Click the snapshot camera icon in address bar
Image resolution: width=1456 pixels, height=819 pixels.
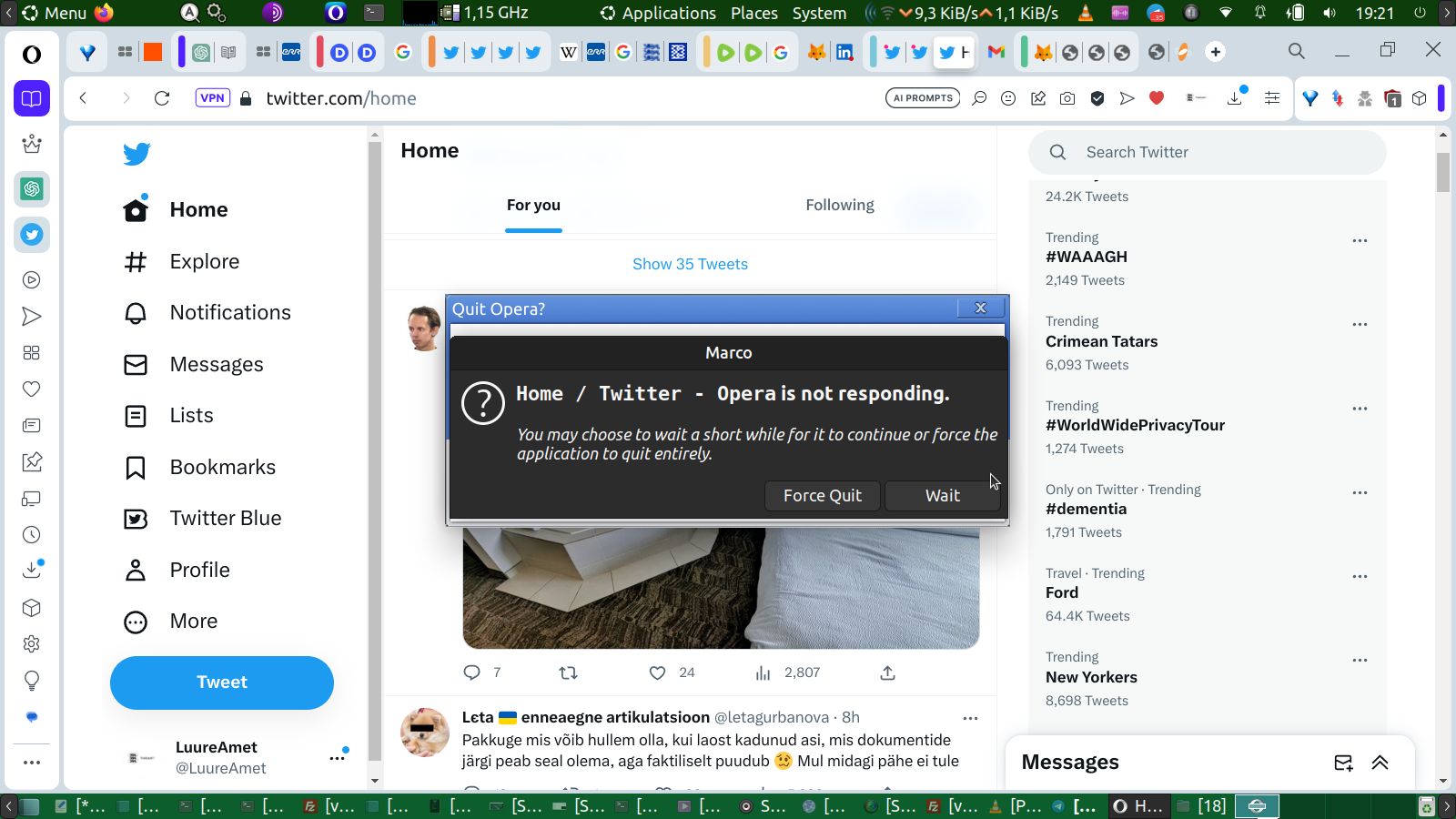[x=1067, y=98]
